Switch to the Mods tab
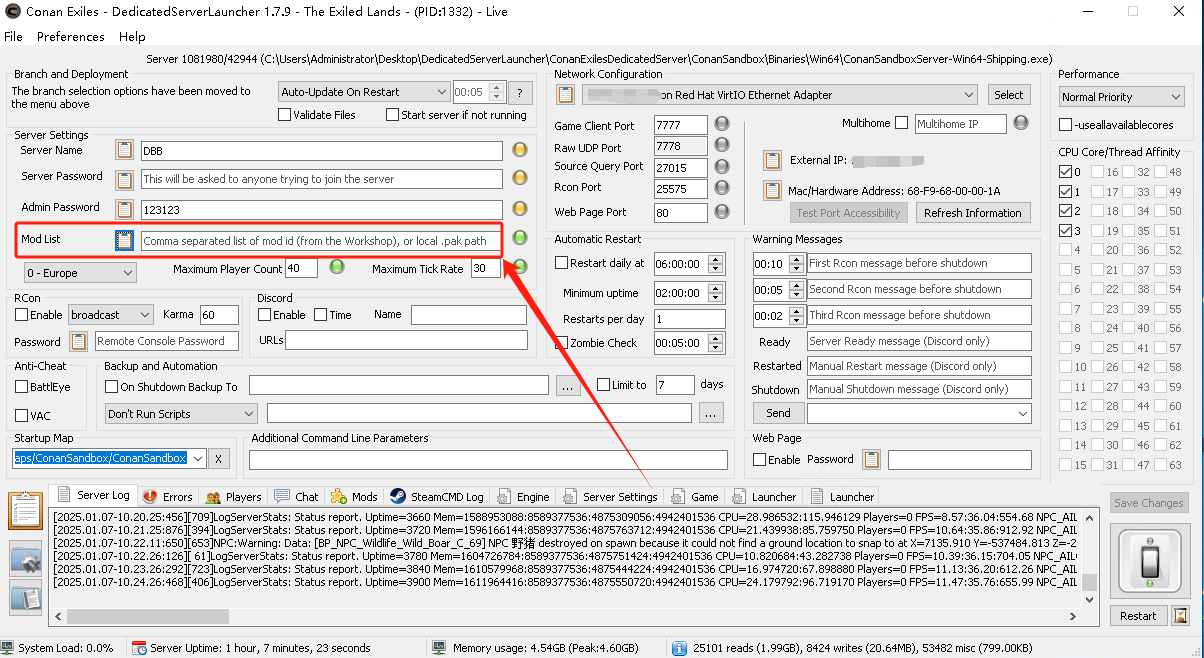 click(x=354, y=496)
